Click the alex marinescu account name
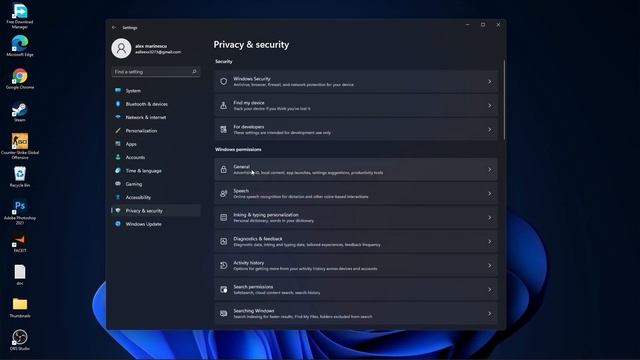This screenshot has width=640, height=360. pyautogui.click(x=151, y=46)
